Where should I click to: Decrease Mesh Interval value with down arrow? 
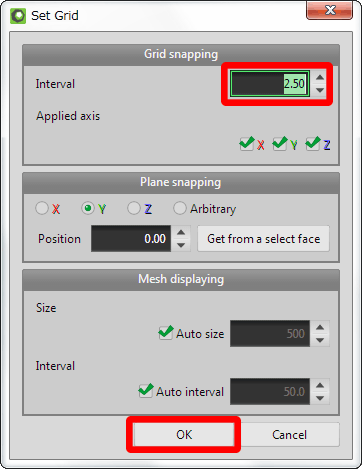(x=320, y=398)
